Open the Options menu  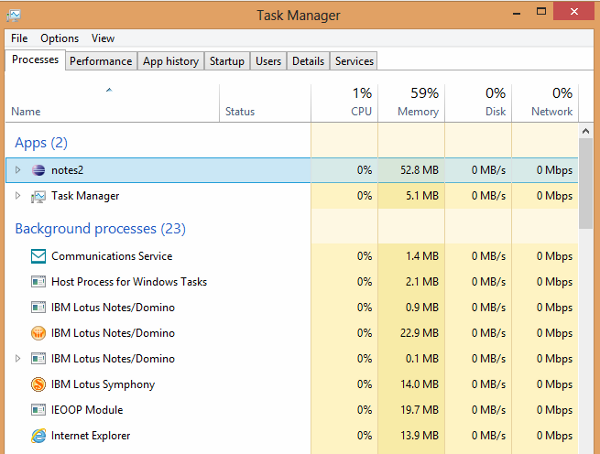point(60,38)
